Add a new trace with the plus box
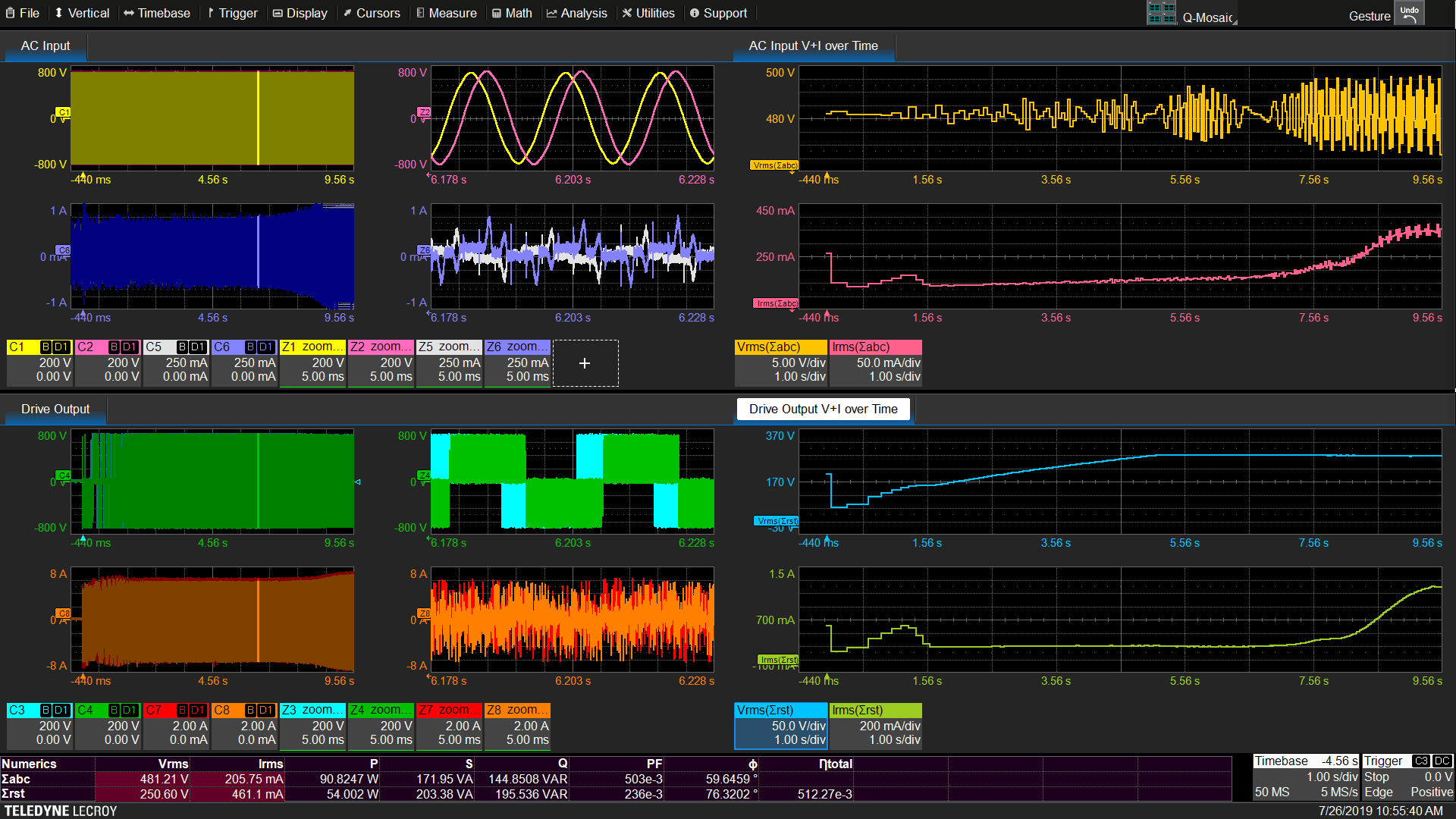 (x=585, y=363)
